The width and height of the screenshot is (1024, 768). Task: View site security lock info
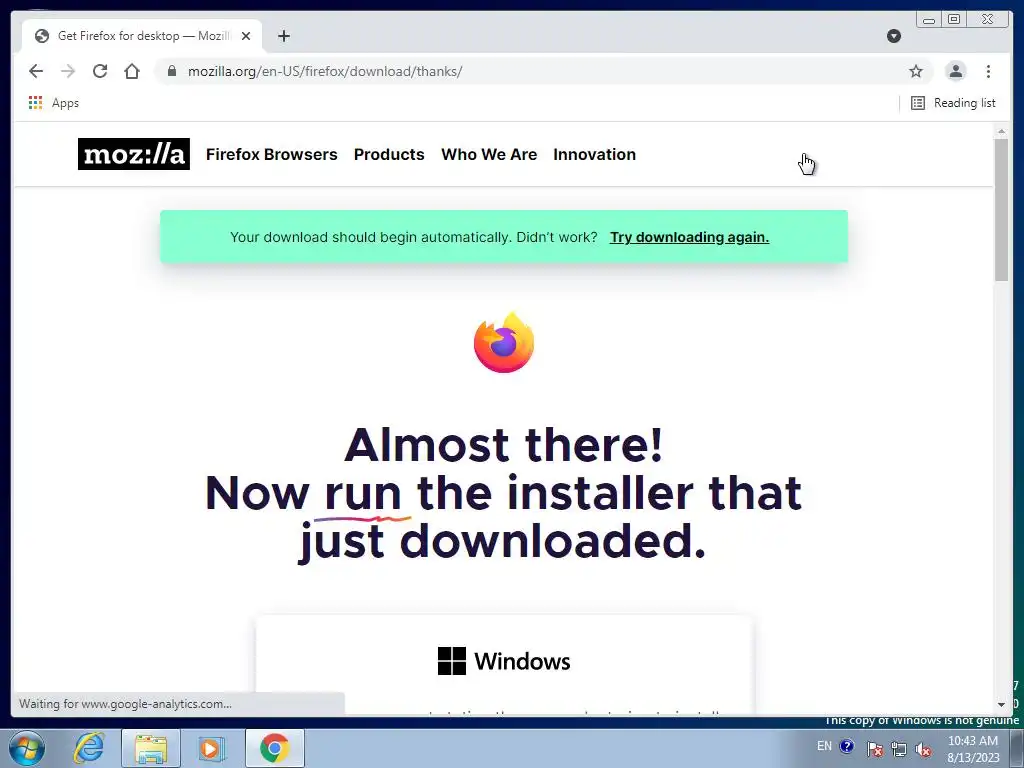[x=172, y=71]
